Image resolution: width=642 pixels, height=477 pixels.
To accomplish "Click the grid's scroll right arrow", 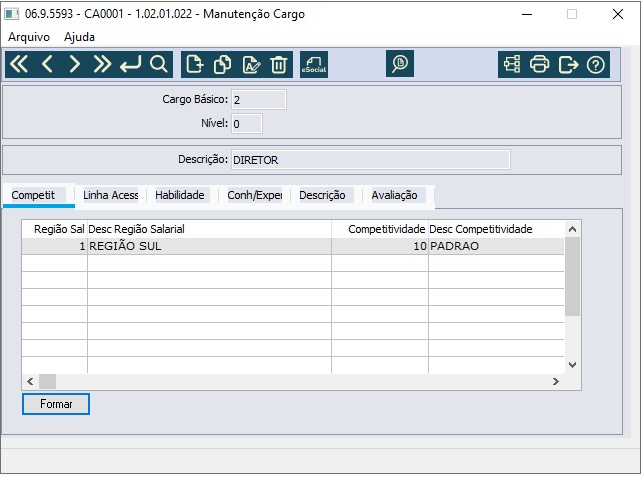I will (556, 382).
